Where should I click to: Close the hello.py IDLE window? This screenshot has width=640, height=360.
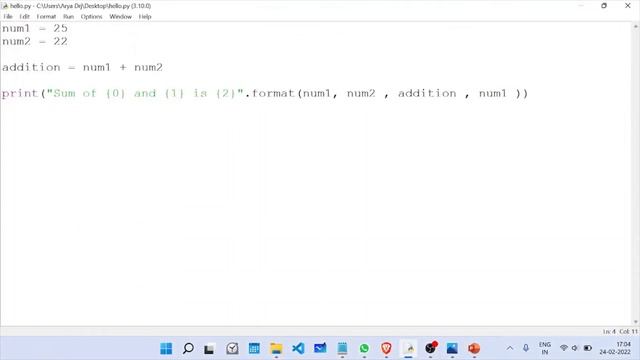[x=628, y=6]
